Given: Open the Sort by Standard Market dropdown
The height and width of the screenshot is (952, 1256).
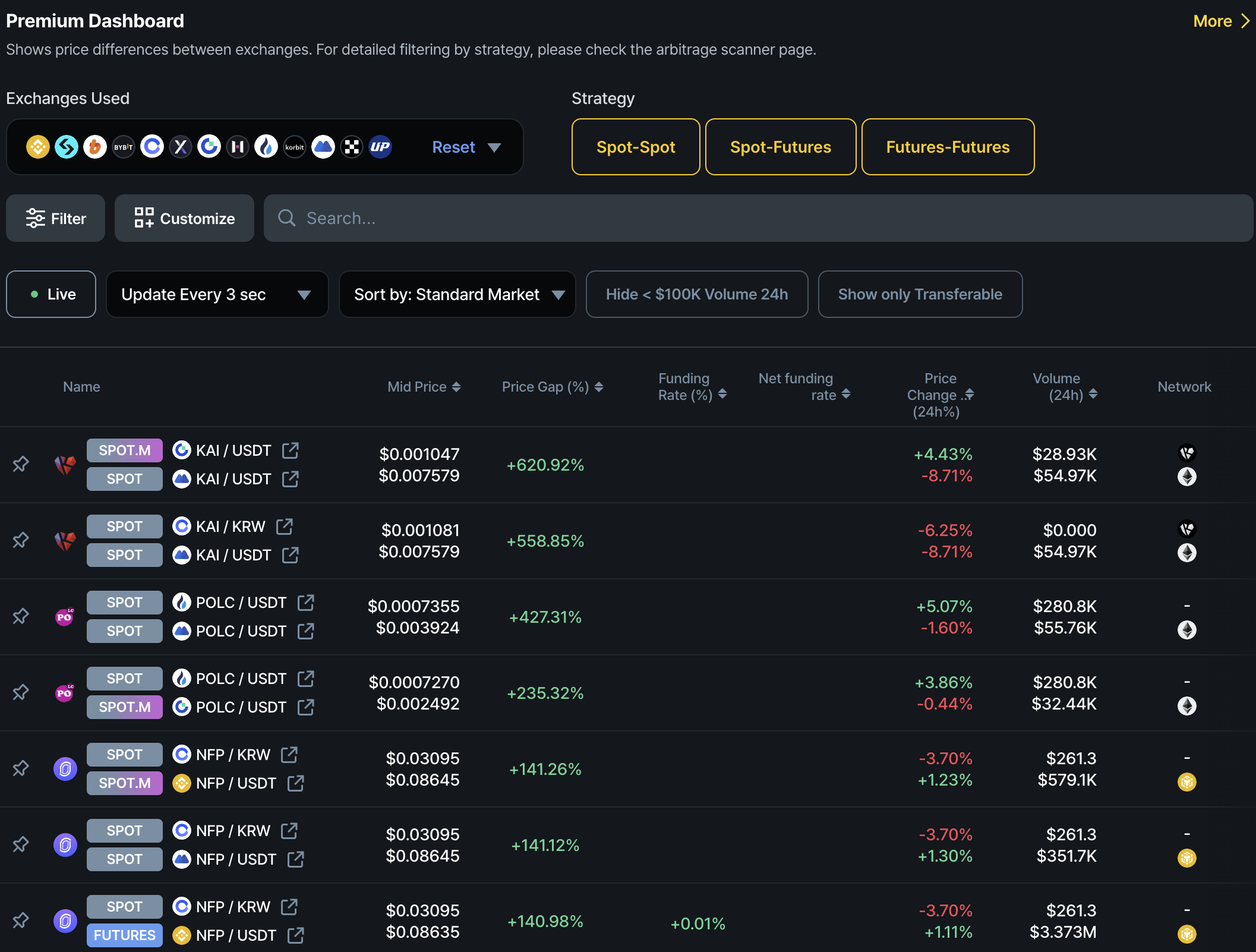Looking at the screenshot, I should 457,294.
